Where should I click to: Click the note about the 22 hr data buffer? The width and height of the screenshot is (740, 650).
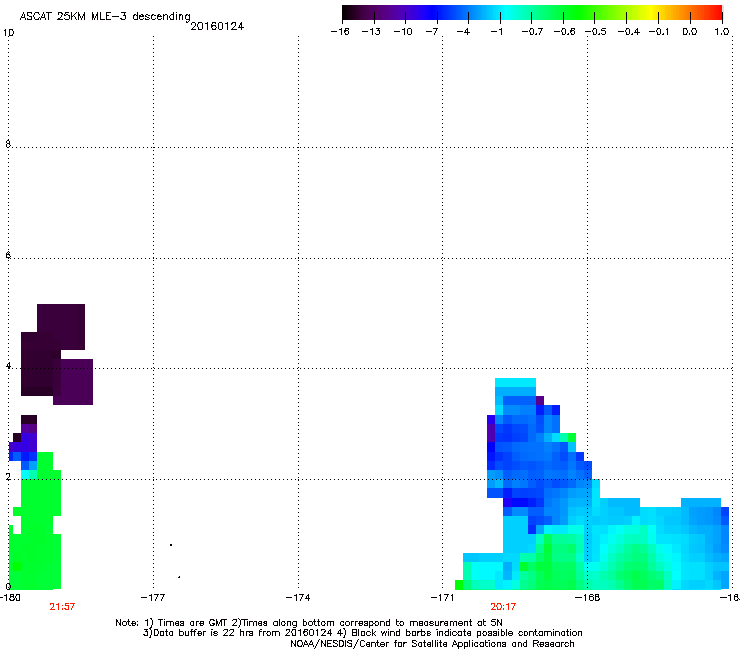237,633
